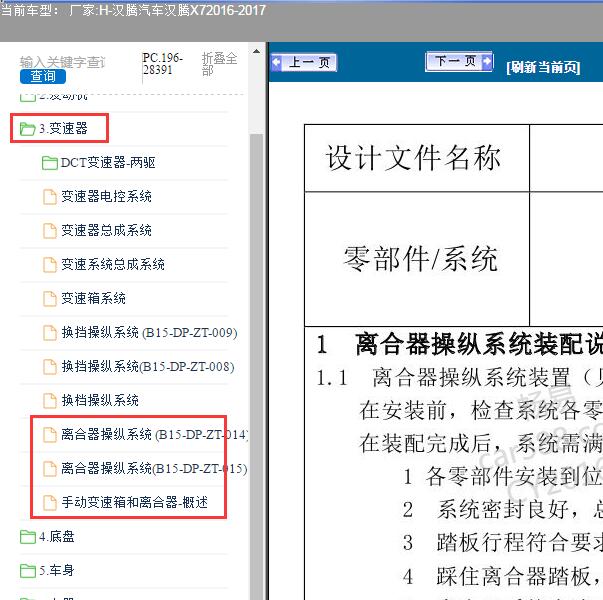
Task: Click document icon for 换挡操纵系统(B15-DP-ZT-008)
Action: click(50, 367)
